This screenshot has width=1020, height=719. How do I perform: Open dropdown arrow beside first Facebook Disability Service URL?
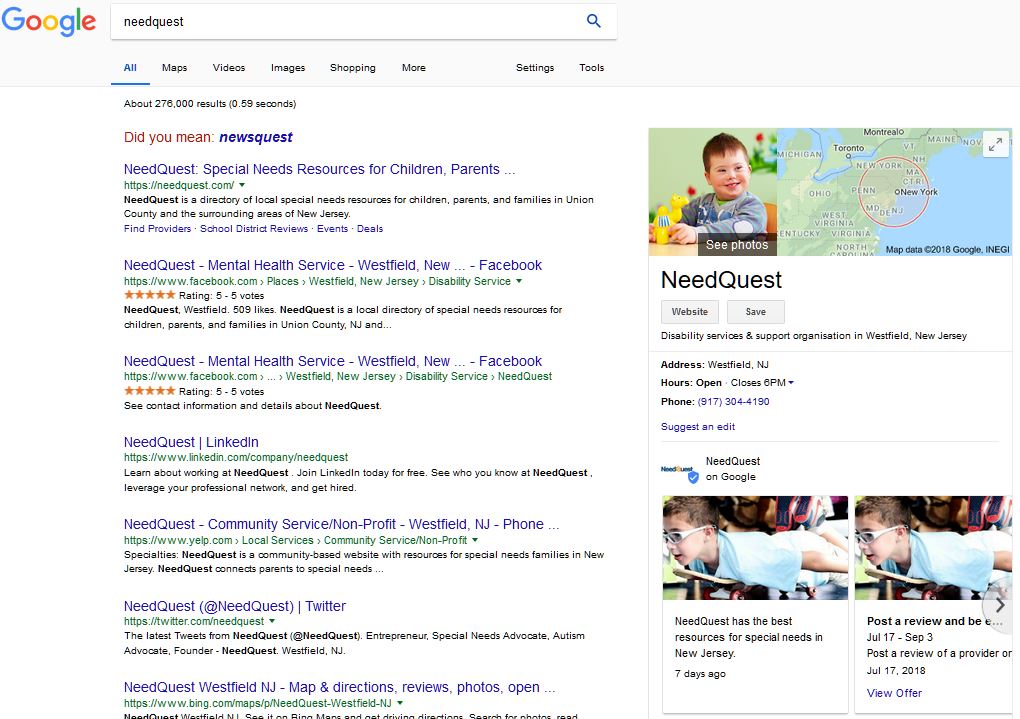click(518, 281)
